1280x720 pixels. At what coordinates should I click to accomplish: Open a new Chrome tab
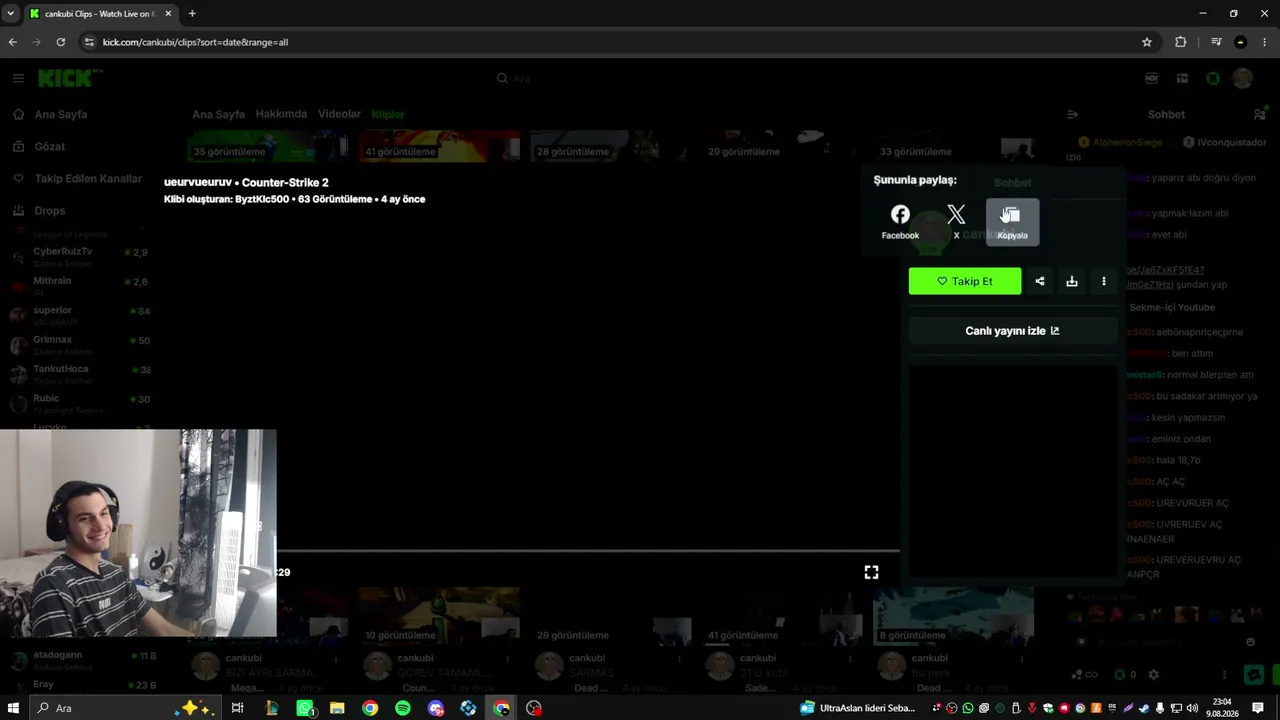point(192,14)
